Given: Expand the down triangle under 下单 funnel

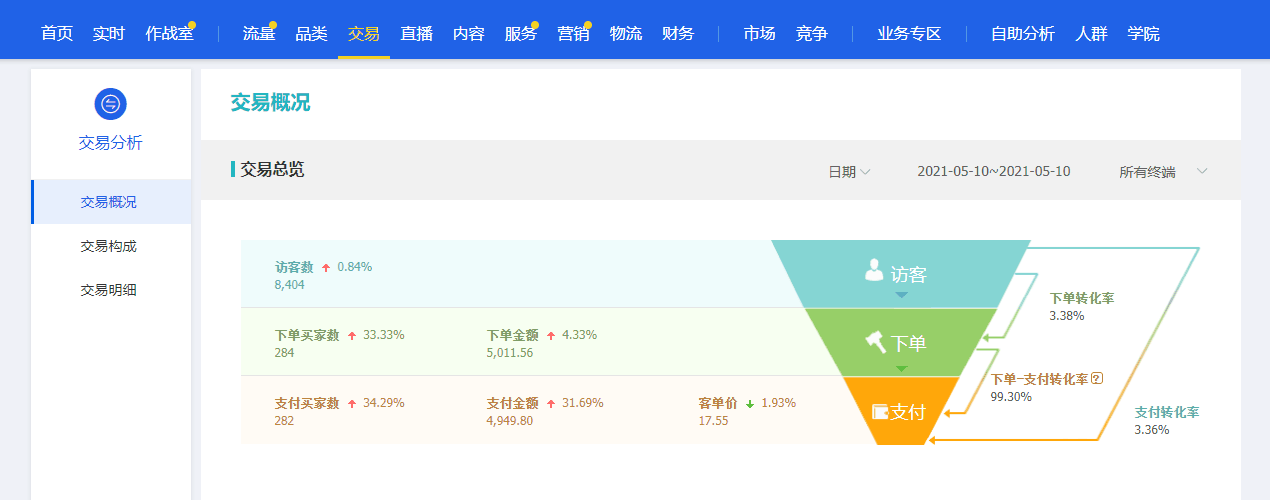Looking at the screenshot, I should (x=901, y=368).
